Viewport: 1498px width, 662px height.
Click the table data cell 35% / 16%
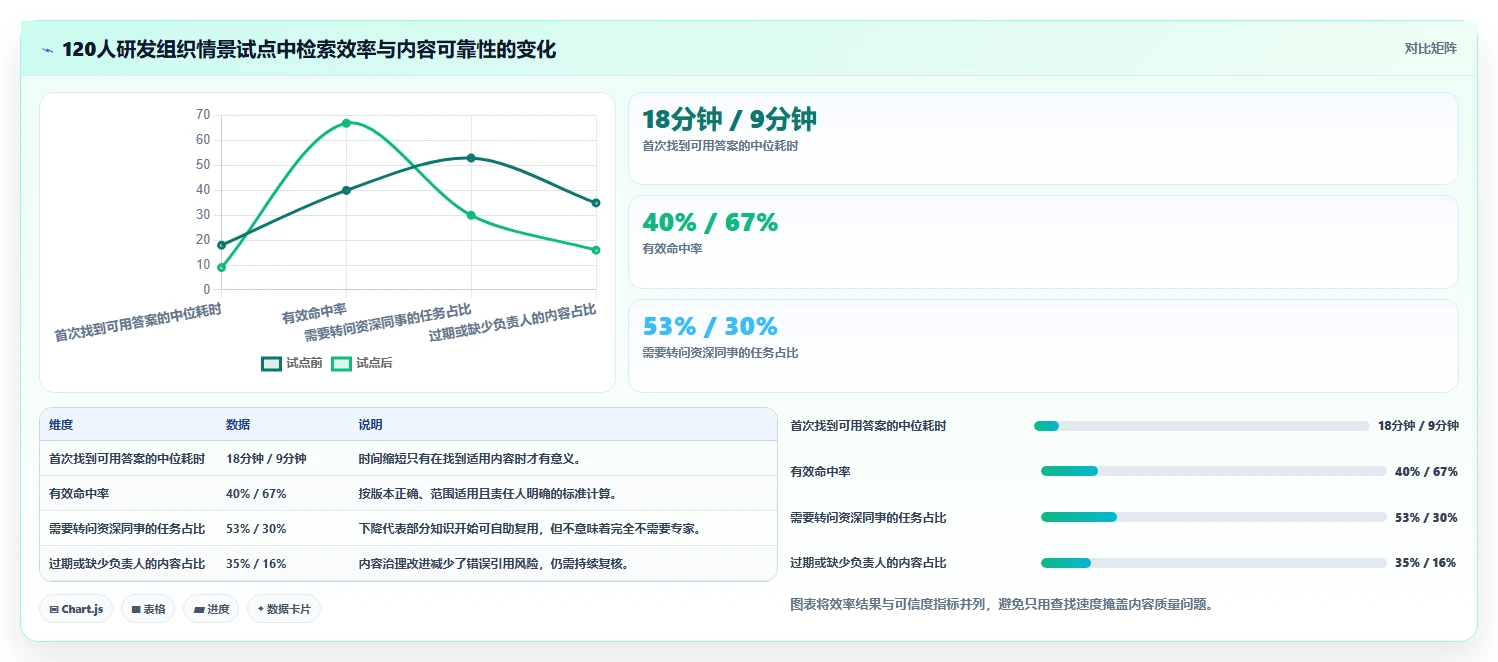(256, 564)
